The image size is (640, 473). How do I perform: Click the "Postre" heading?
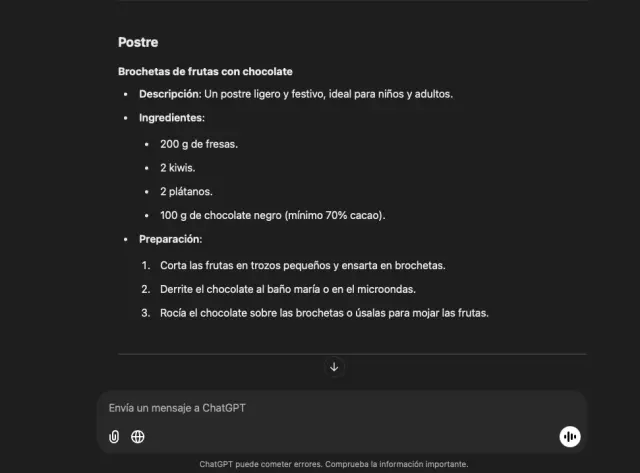coord(138,43)
